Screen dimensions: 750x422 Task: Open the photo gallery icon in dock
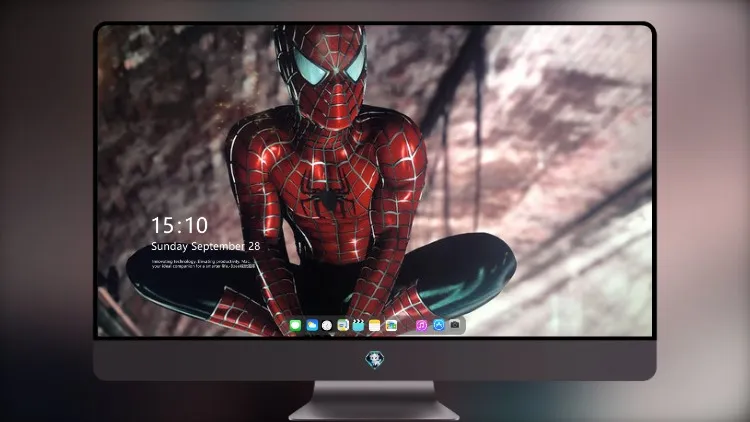pyautogui.click(x=391, y=325)
